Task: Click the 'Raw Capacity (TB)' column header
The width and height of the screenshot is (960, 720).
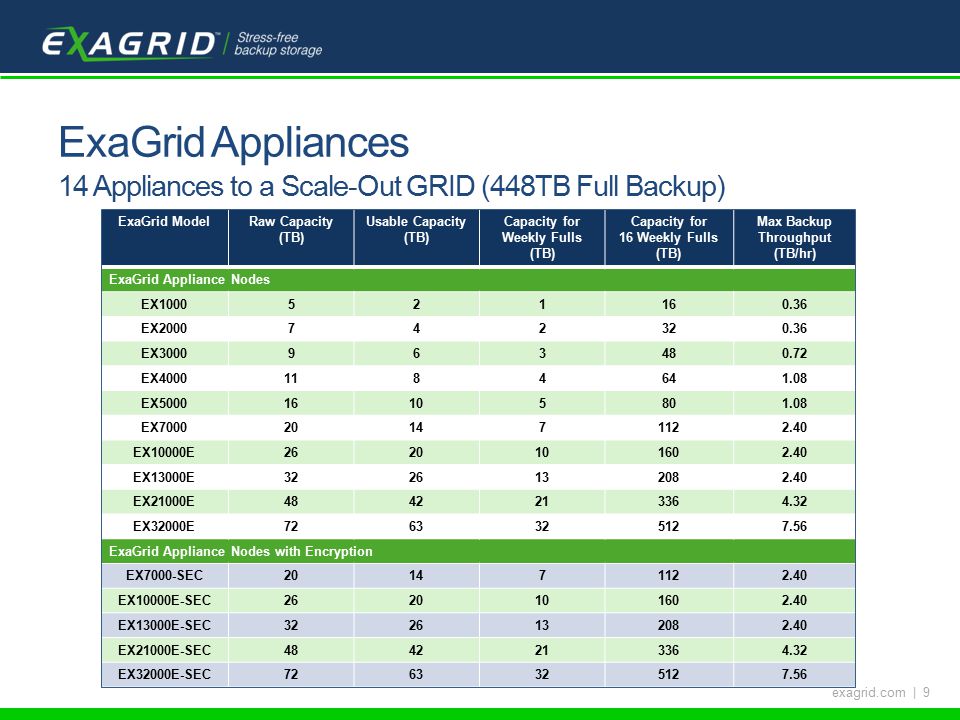Action: tap(291, 238)
